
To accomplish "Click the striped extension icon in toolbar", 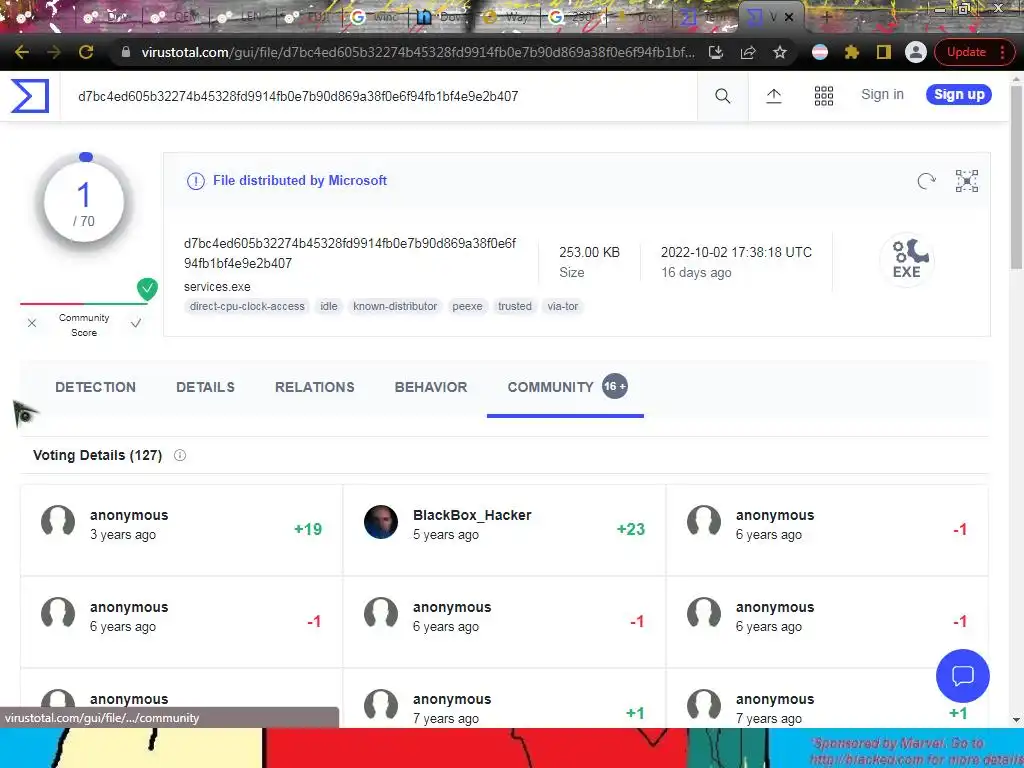I will coord(820,52).
